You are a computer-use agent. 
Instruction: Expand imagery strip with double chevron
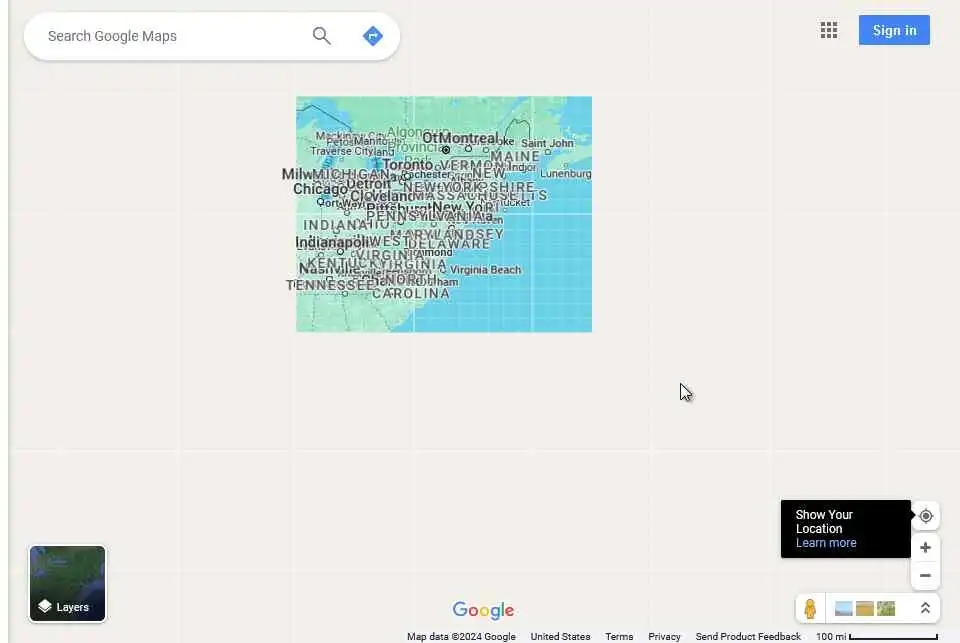pyautogui.click(x=925, y=608)
